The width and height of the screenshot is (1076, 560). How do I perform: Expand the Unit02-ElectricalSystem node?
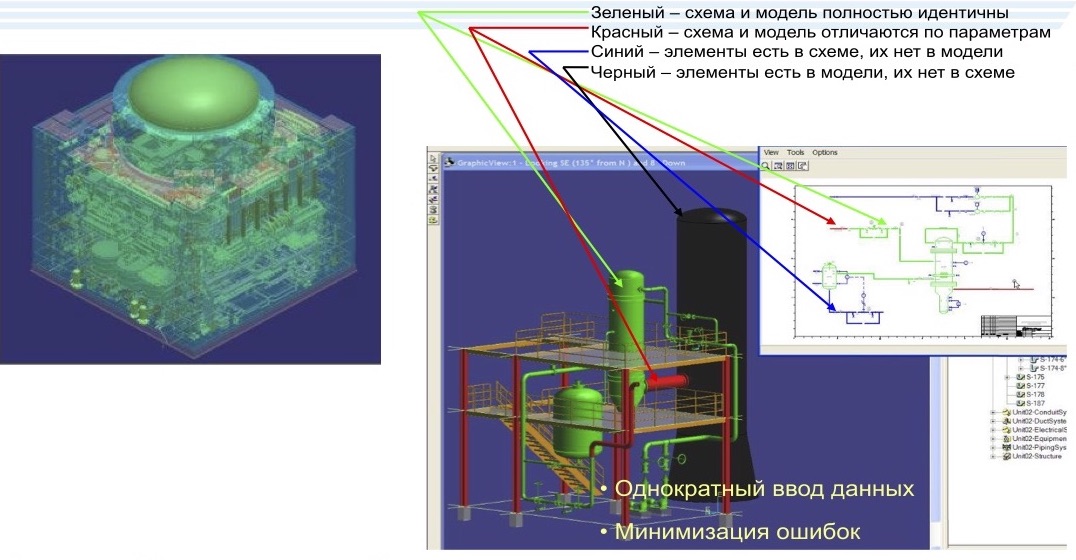pos(993,430)
